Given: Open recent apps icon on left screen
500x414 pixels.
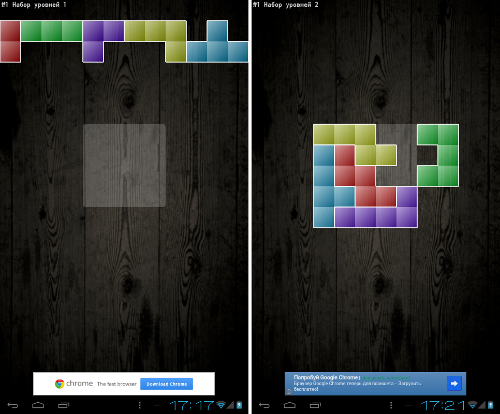Looking at the screenshot, I should [x=63, y=405].
